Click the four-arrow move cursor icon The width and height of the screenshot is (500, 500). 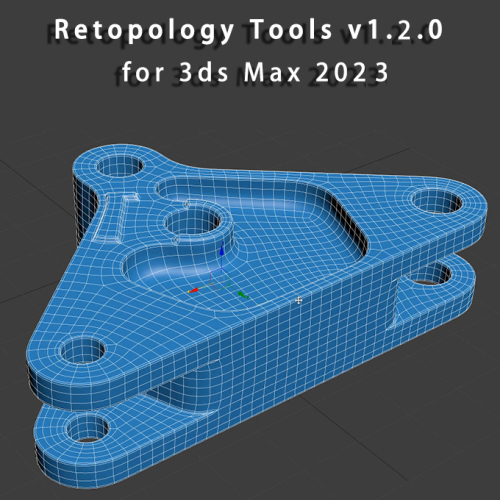pos(299,301)
